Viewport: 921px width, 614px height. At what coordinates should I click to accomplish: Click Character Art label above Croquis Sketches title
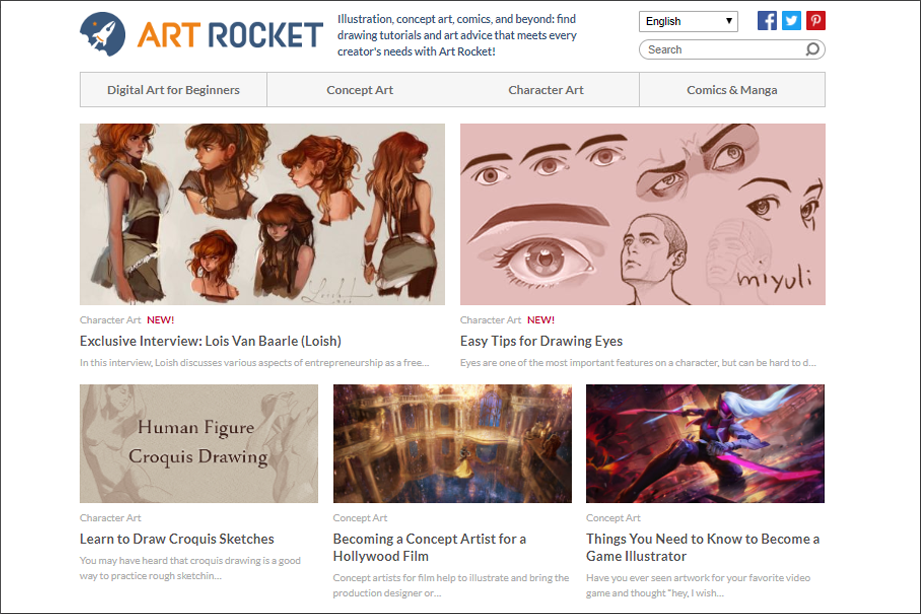pos(110,518)
